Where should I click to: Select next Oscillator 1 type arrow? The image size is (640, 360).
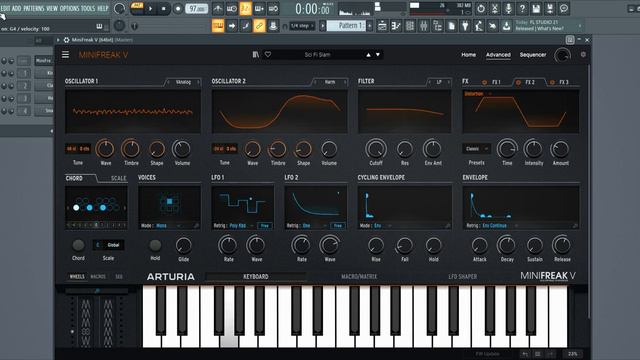coord(198,82)
